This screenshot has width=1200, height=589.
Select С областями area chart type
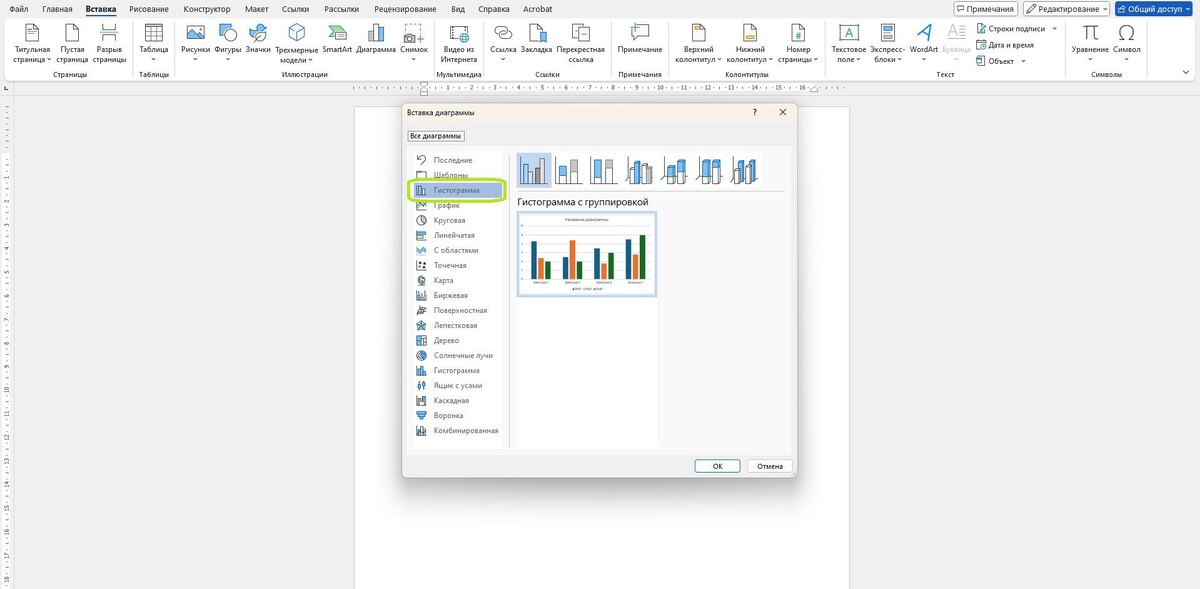click(458, 250)
